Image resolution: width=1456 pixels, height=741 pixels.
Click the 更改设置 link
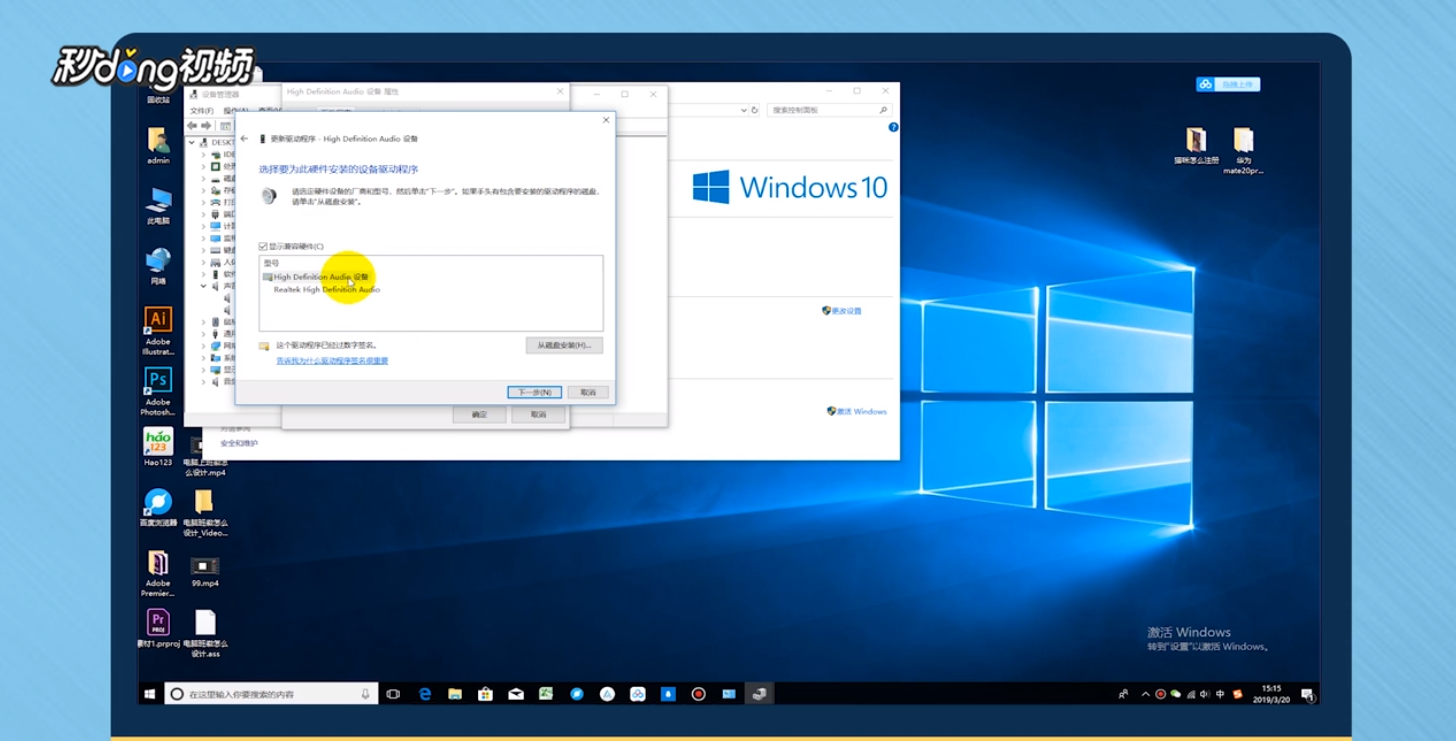841,311
